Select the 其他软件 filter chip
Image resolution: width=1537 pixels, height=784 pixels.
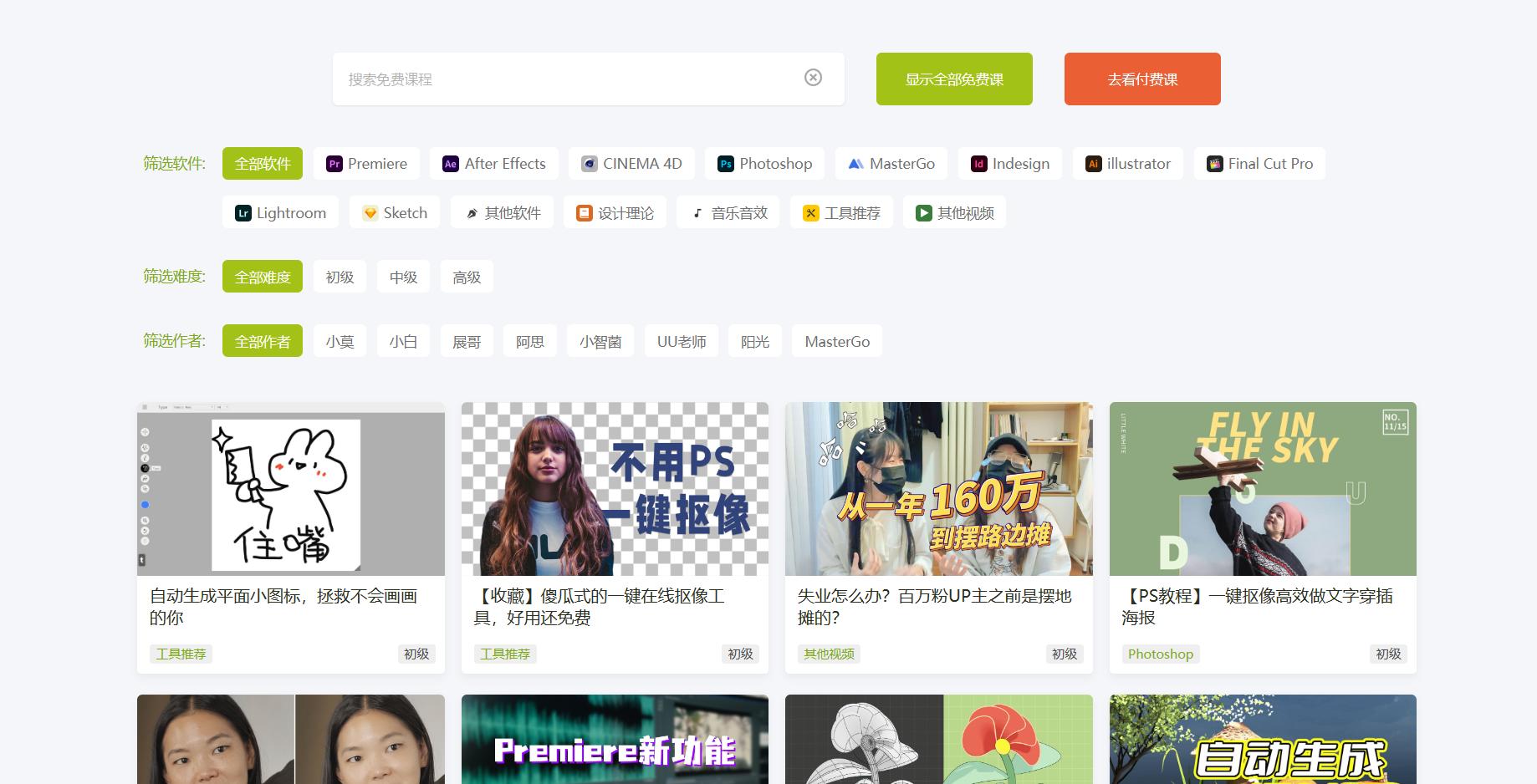(x=502, y=211)
